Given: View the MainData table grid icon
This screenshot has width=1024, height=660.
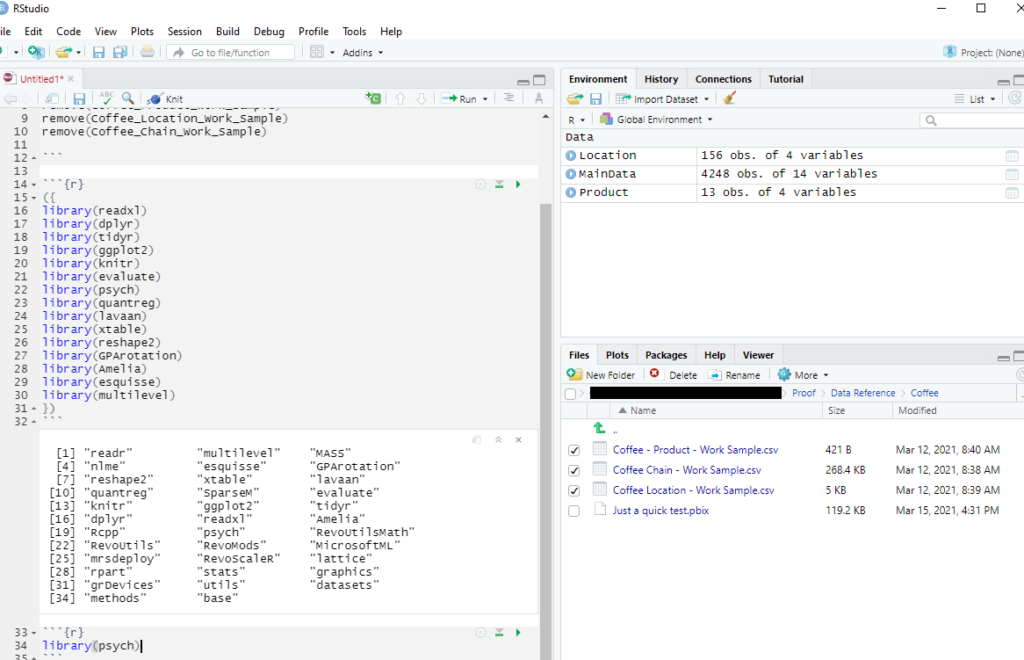Looking at the screenshot, I should coord(1011,174).
